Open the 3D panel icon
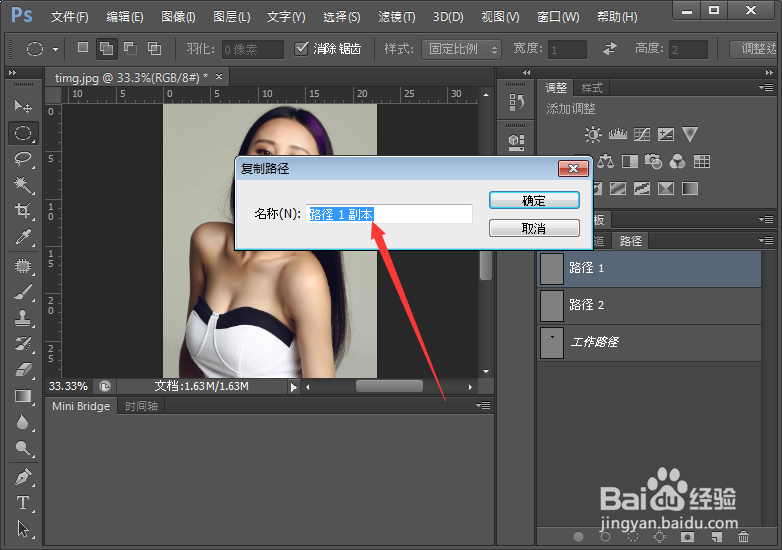Image resolution: width=782 pixels, height=550 pixels. tap(516, 143)
